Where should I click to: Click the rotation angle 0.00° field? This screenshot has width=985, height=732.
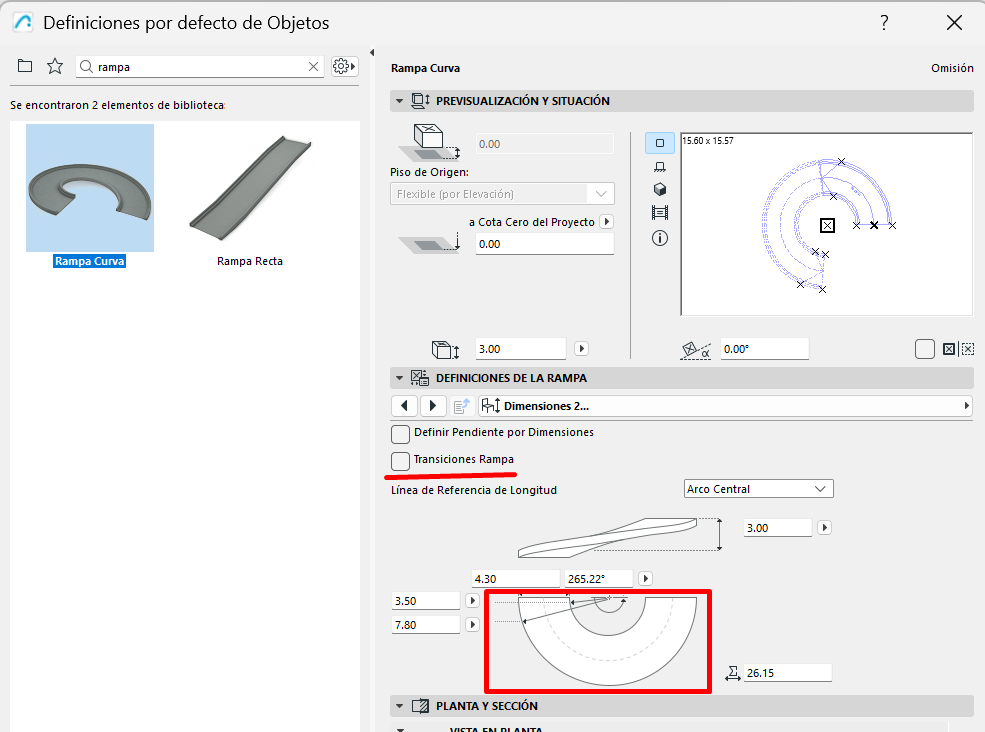pyautogui.click(x=764, y=349)
